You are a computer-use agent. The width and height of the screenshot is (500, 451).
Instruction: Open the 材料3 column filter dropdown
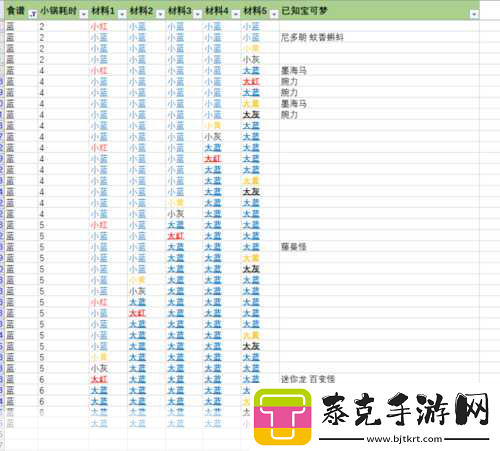coord(198,14)
